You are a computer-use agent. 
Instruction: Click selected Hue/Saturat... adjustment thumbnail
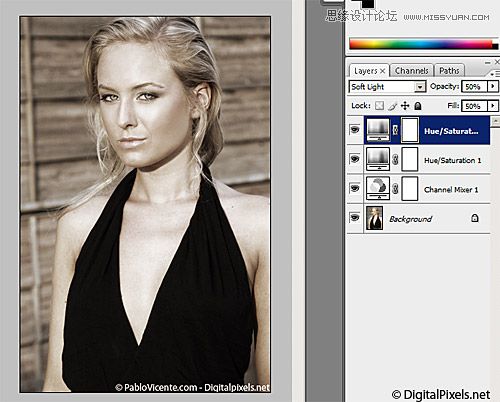378,130
